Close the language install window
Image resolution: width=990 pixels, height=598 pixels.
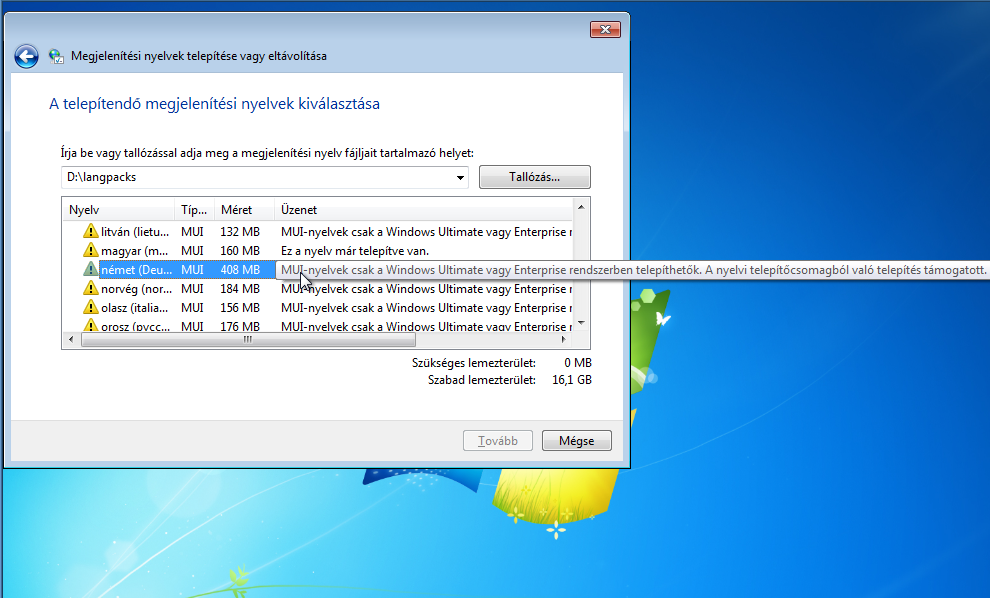605,29
